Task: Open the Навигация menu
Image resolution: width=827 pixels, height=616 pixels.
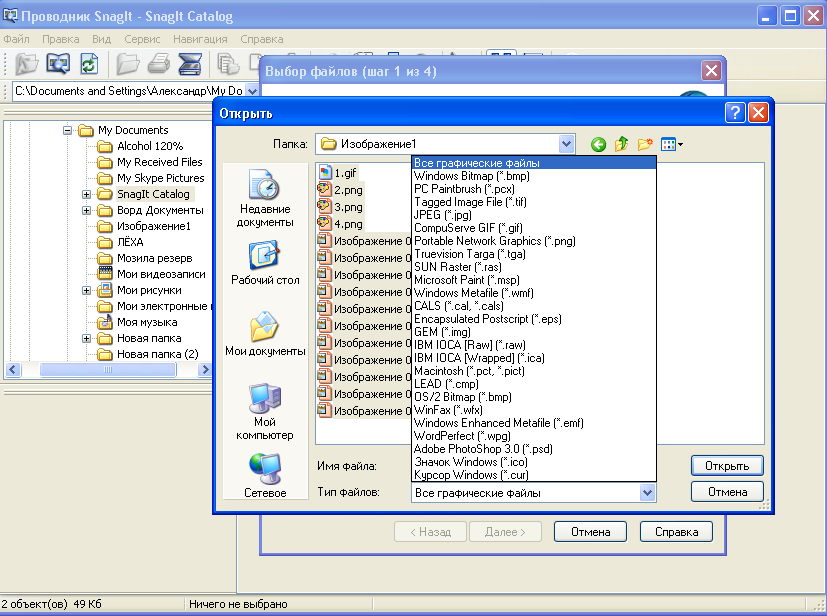Action: (200, 39)
